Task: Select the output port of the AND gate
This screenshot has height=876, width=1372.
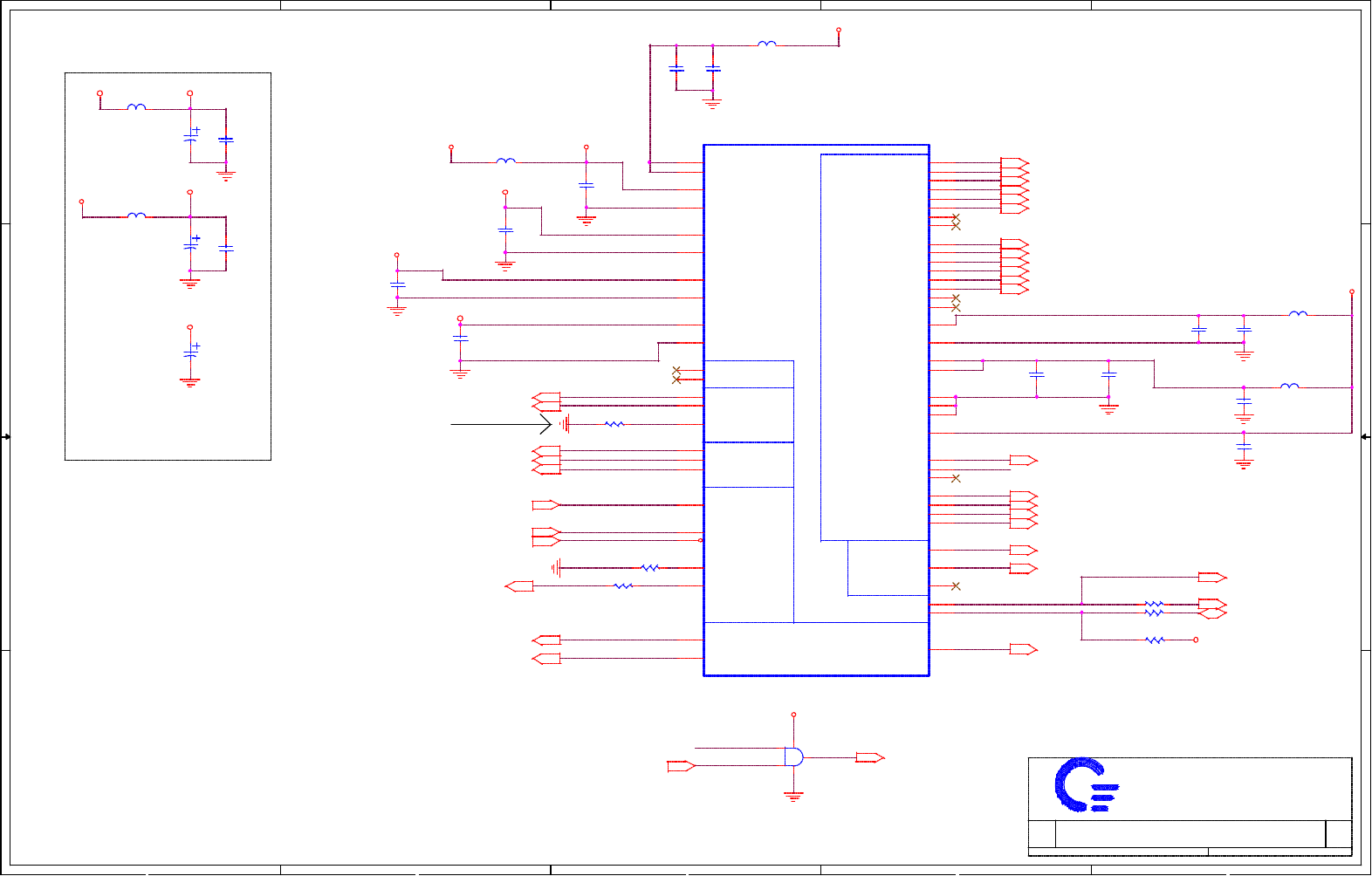Action: [870, 757]
